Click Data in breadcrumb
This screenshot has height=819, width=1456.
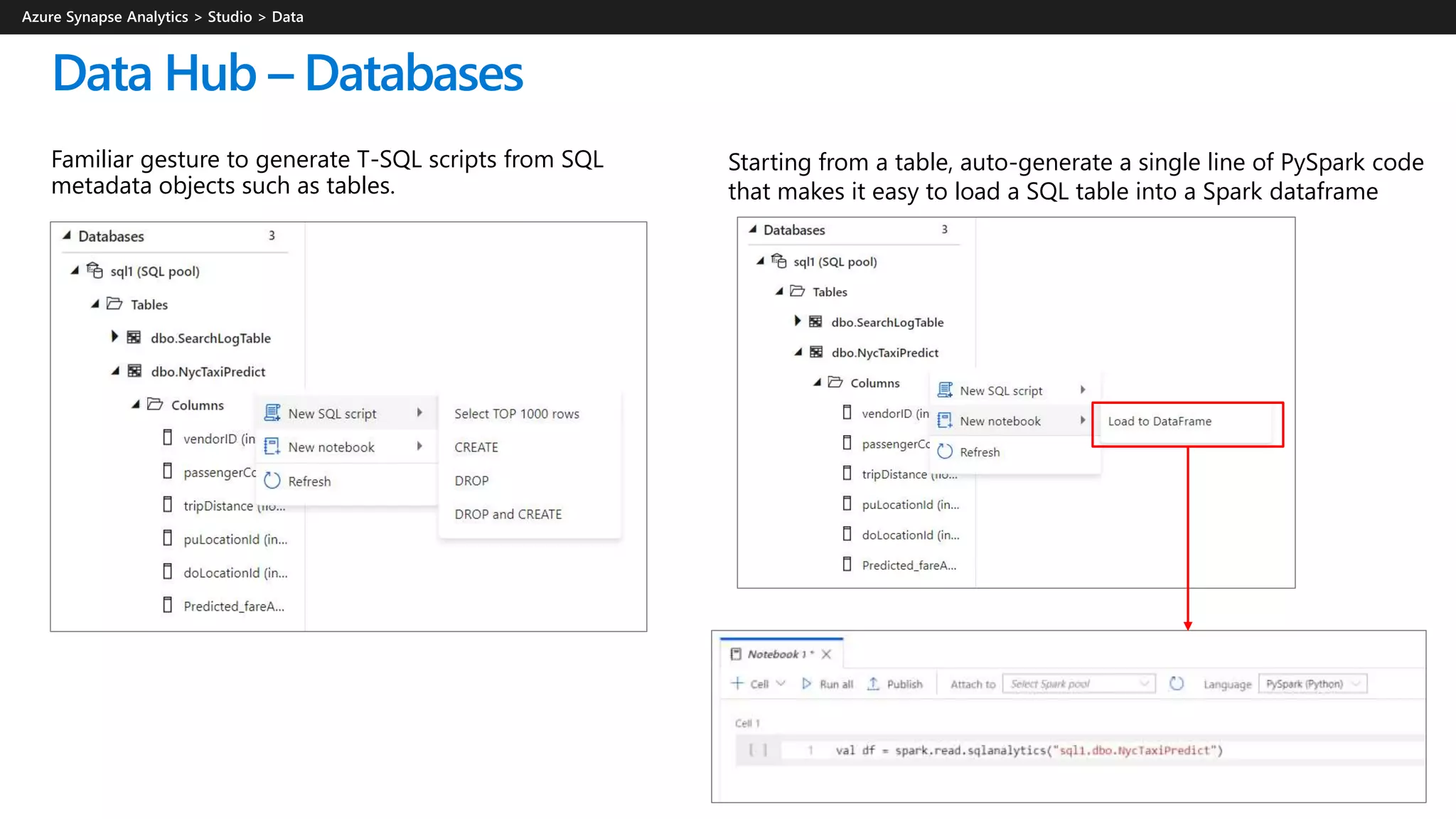point(287,16)
